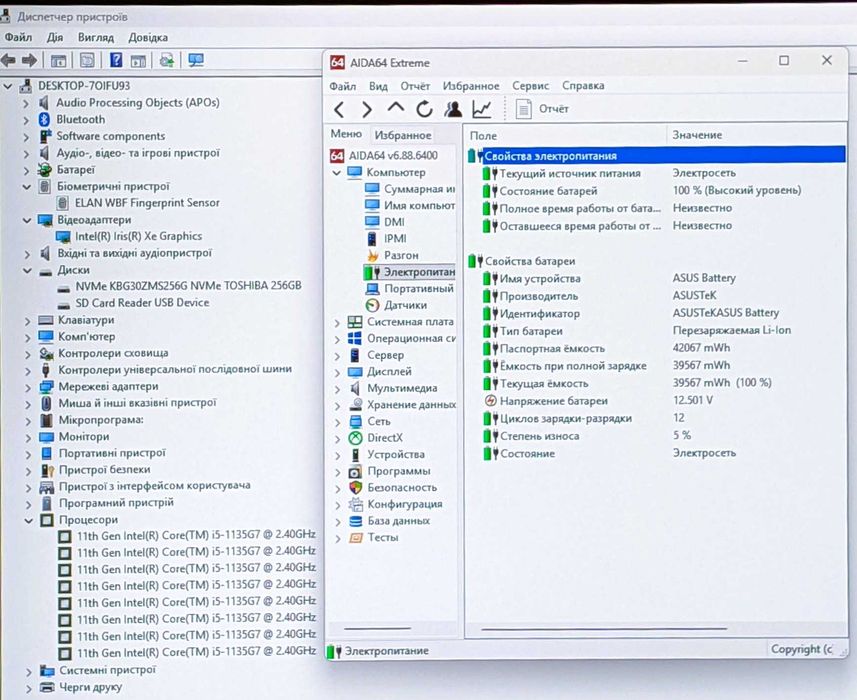Expand the Операционная система node in AIDA64

click(x=337, y=339)
